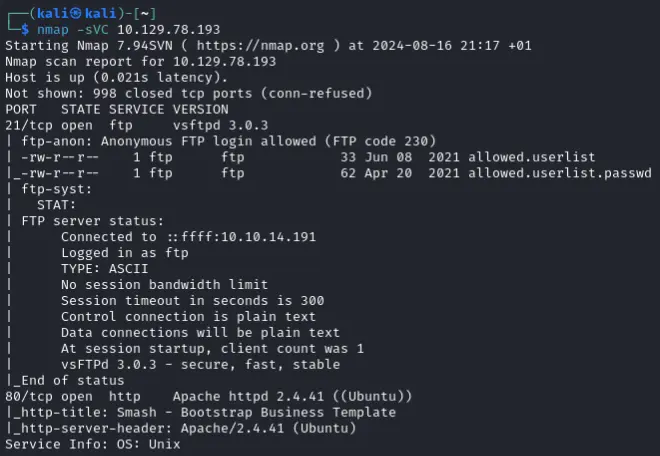
Task: Click the -sVC flag in command
Action: (x=93, y=29)
